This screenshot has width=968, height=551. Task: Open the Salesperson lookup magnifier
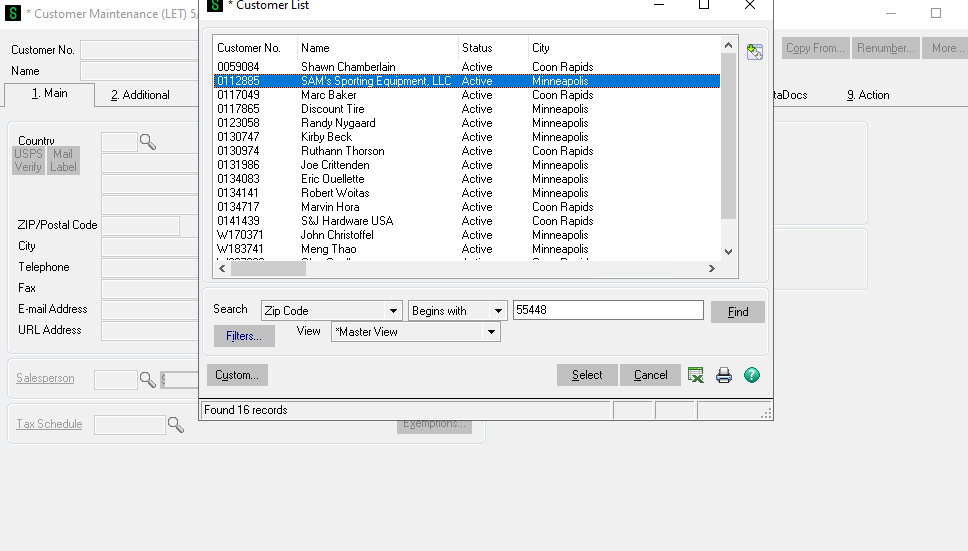148,379
